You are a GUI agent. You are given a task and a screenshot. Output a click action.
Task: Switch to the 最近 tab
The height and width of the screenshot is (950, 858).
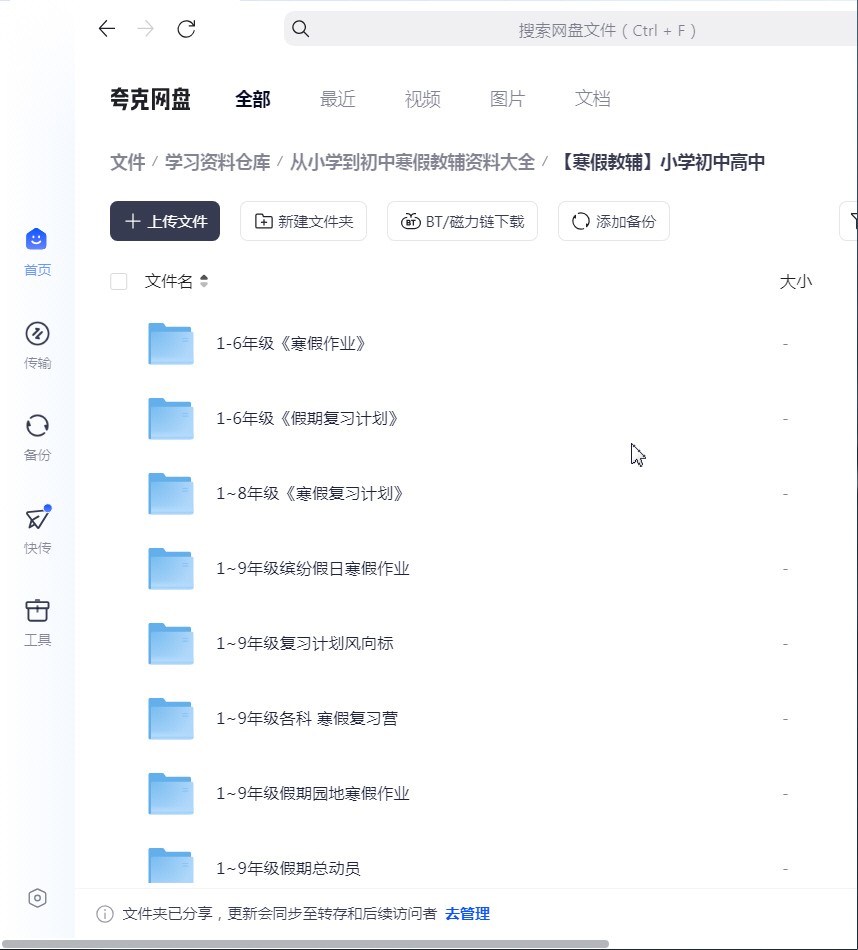coord(338,99)
